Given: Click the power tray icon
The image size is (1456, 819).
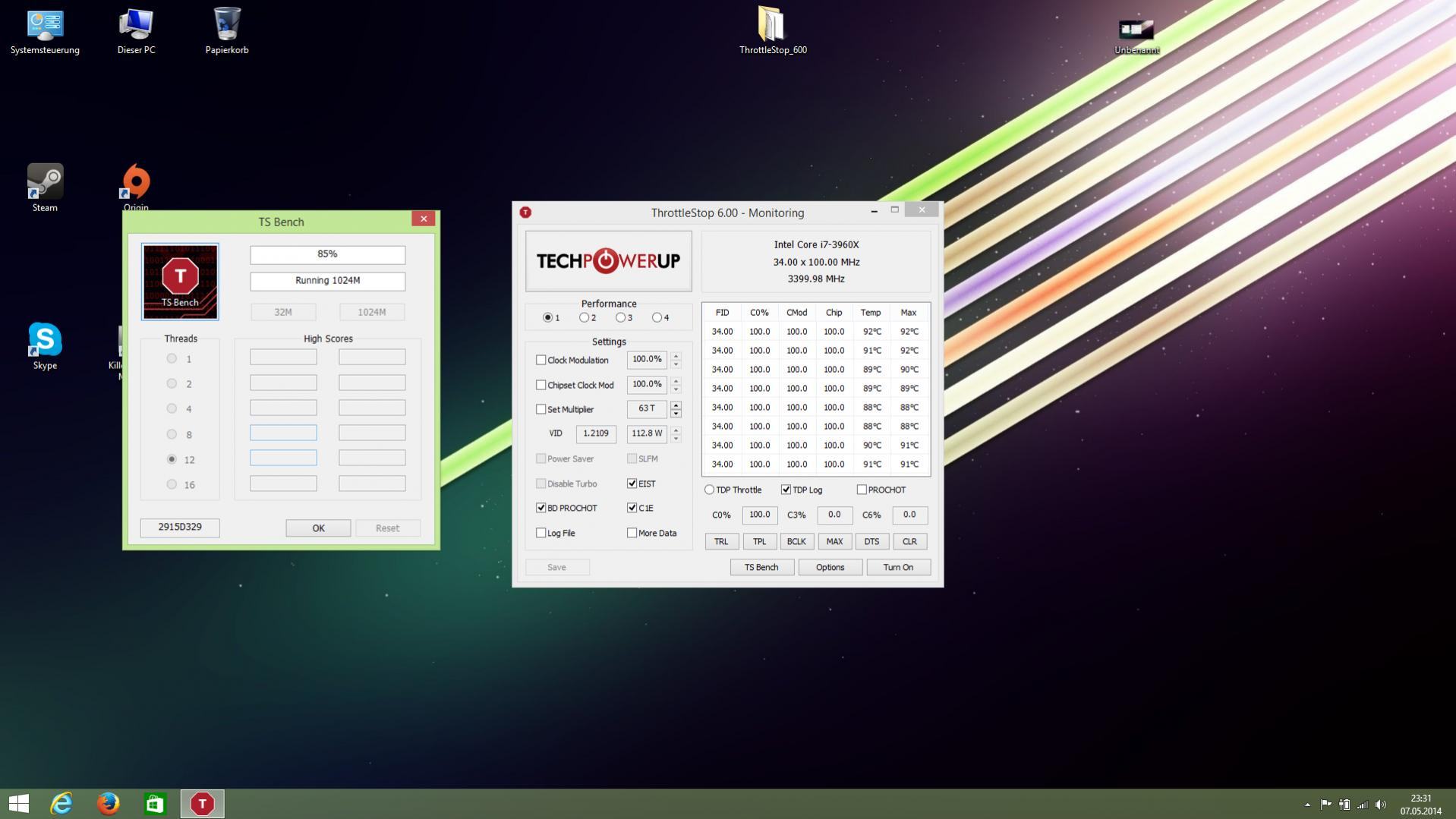Looking at the screenshot, I should 1344,805.
